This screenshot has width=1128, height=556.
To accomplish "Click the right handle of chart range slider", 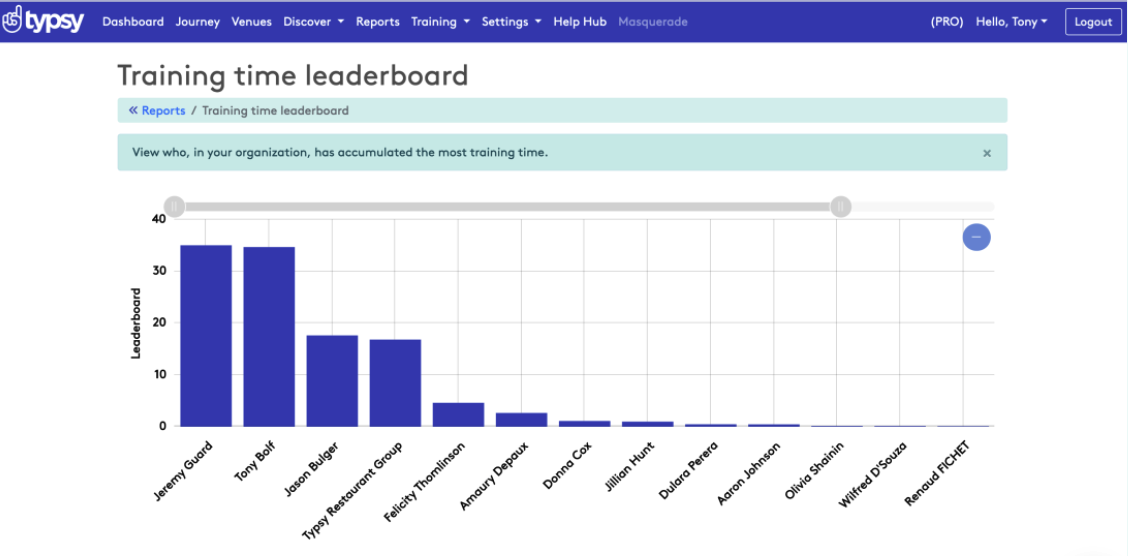I will click(x=841, y=207).
